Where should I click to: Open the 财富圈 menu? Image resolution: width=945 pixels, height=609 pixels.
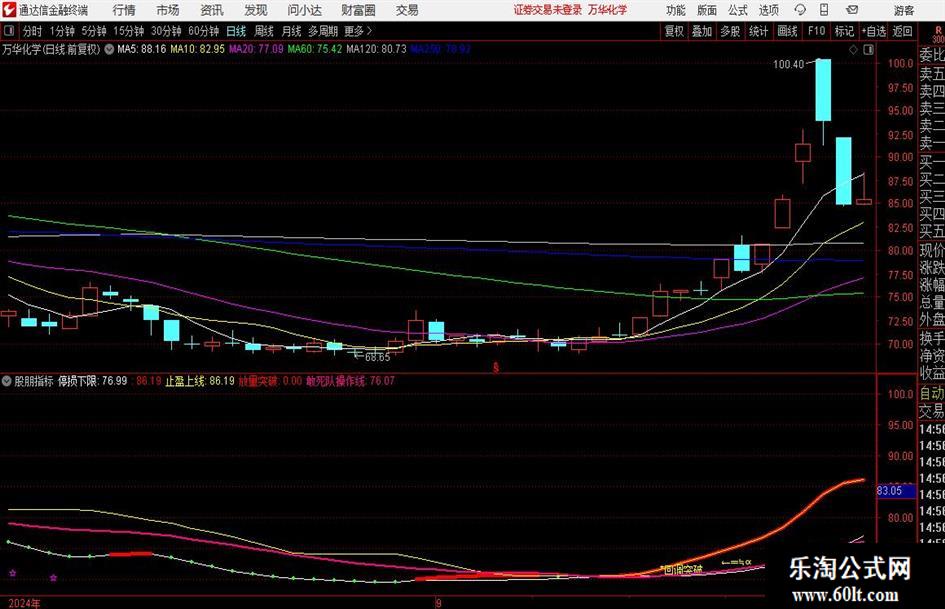point(358,10)
